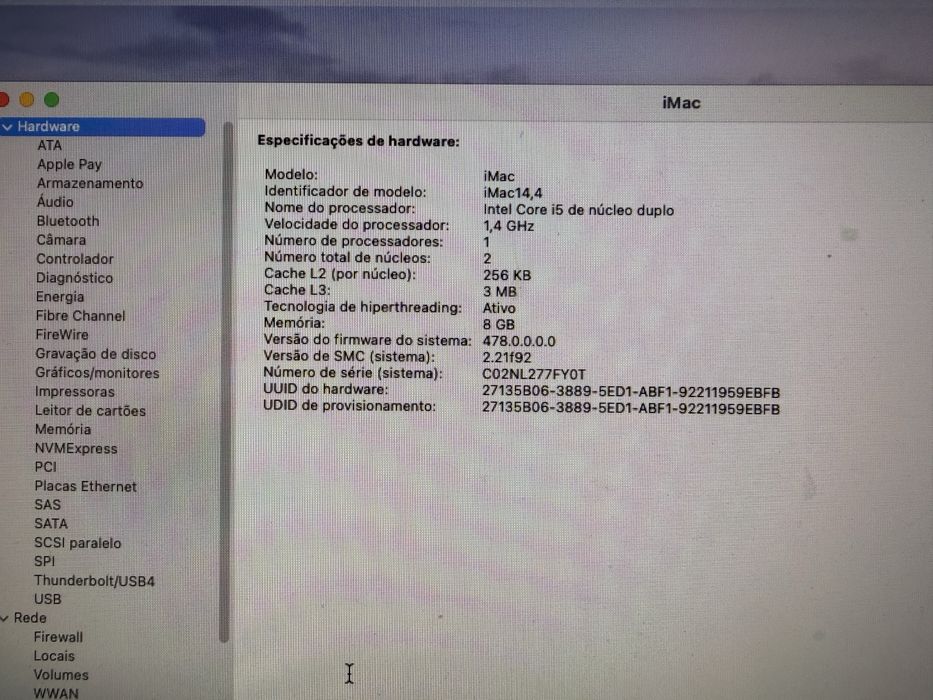Click the SMC version 2.21f92
Viewport: 933px width, 700px height.
(x=506, y=358)
